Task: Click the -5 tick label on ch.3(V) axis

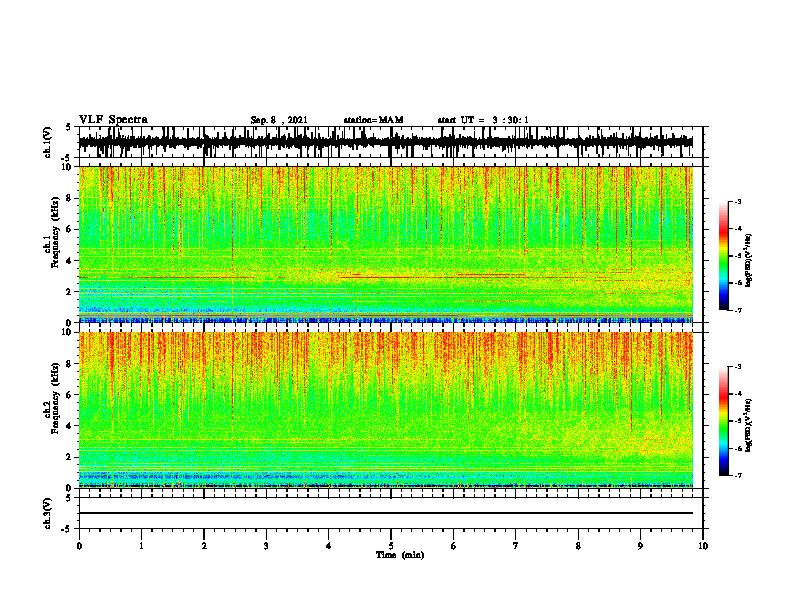Action: click(67, 529)
